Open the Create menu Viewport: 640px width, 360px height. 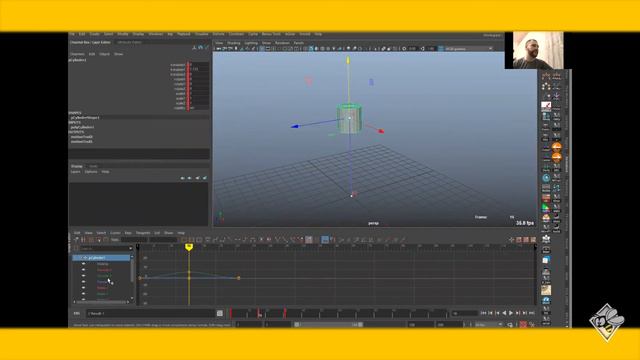click(94, 34)
